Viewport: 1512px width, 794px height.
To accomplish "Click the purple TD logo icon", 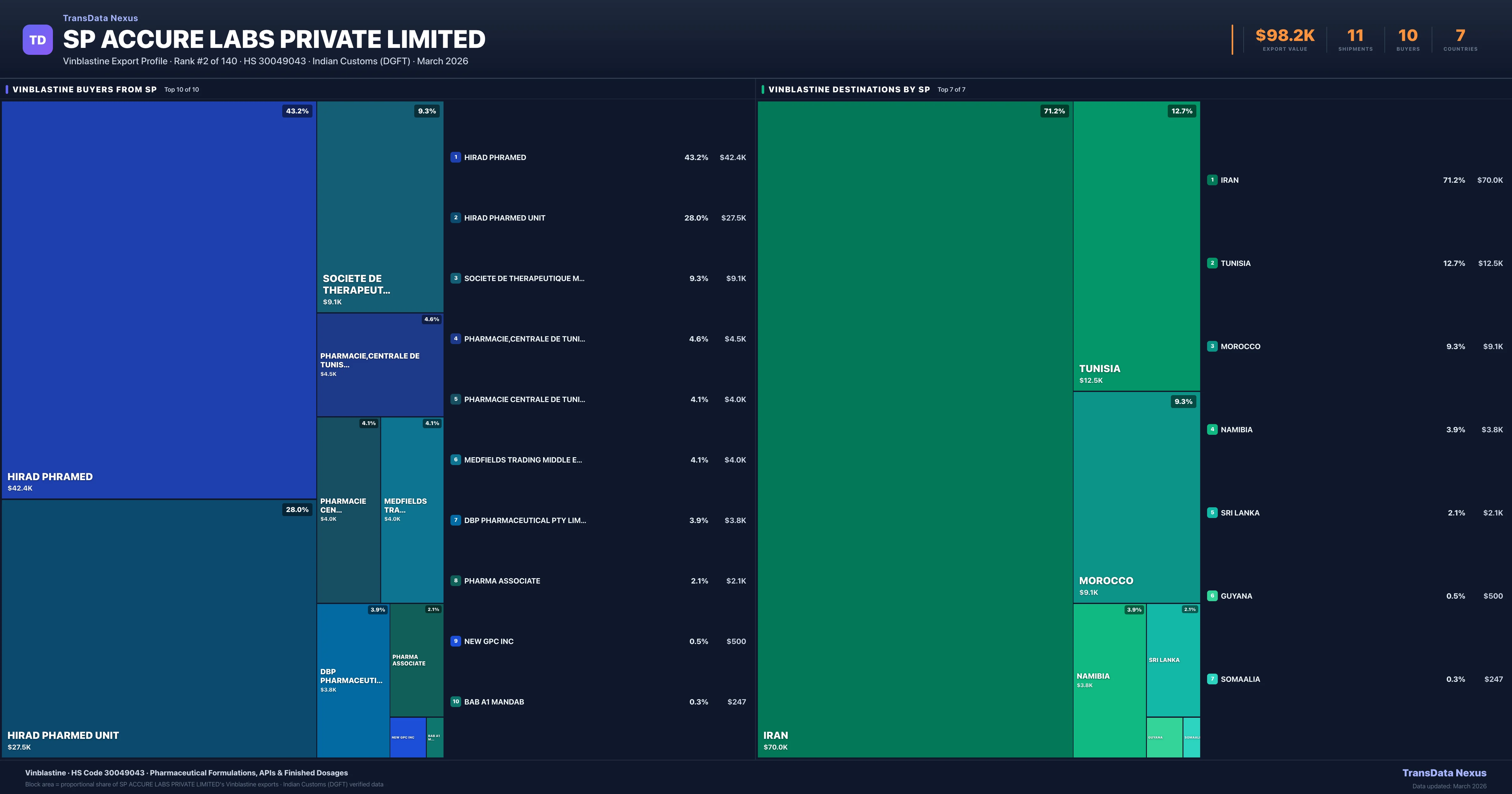I will [37, 40].
